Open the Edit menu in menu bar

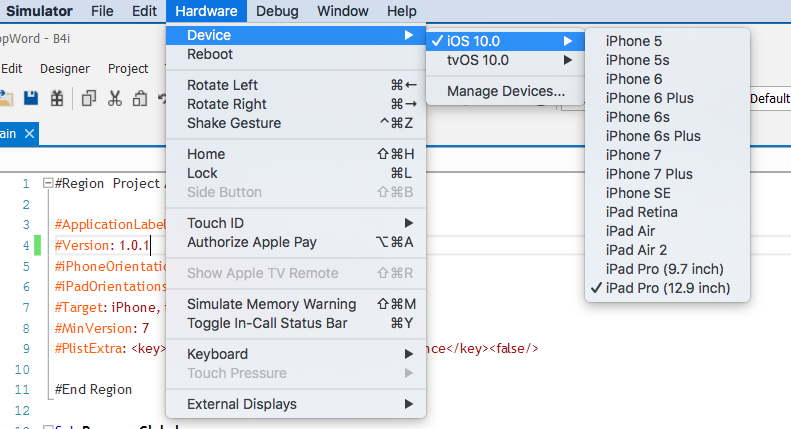(144, 11)
